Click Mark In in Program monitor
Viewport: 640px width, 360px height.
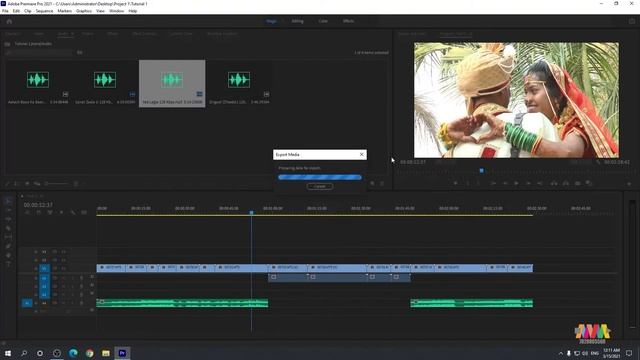(x=468, y=184)
